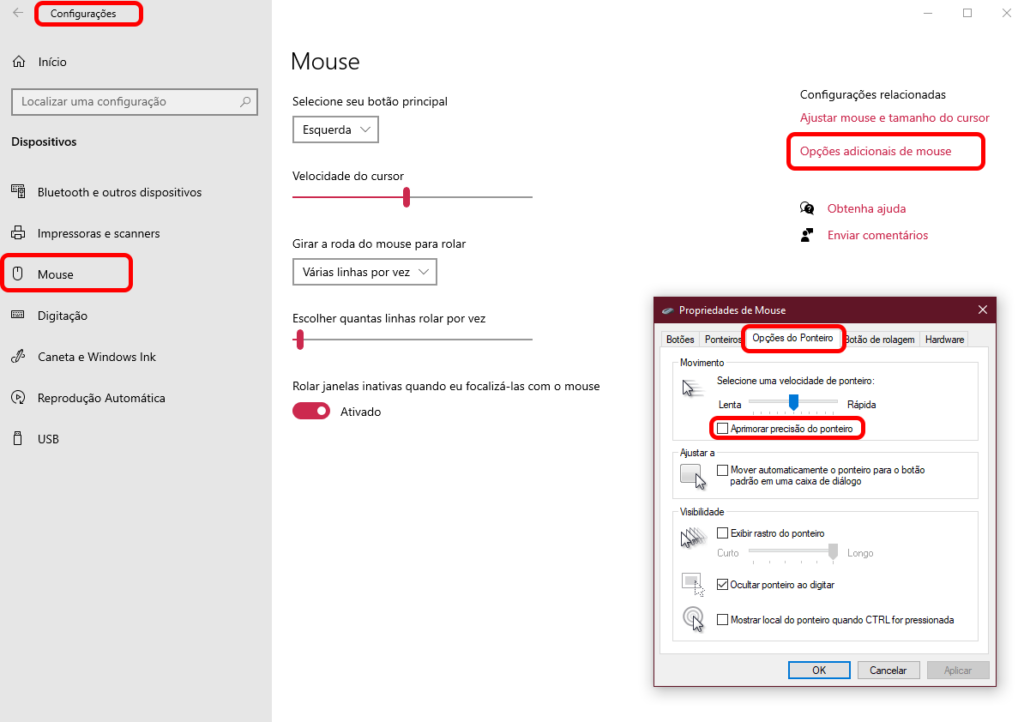This screenshot has width=1024, height=722.
Task: Click the Bluetooth e outros dispositivos icon
Action: (19, 192)
